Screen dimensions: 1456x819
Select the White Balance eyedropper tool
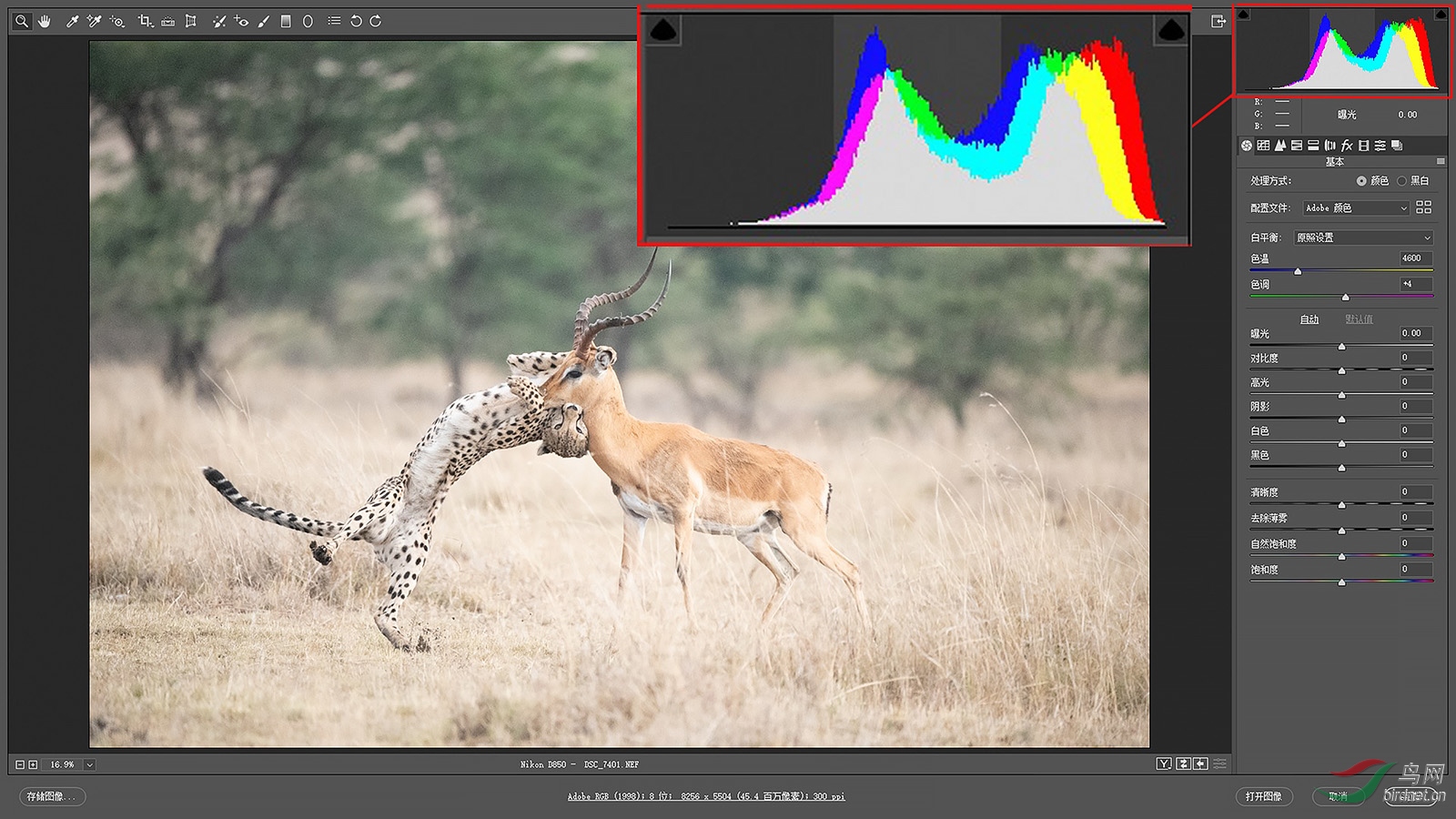click(72, 21)
